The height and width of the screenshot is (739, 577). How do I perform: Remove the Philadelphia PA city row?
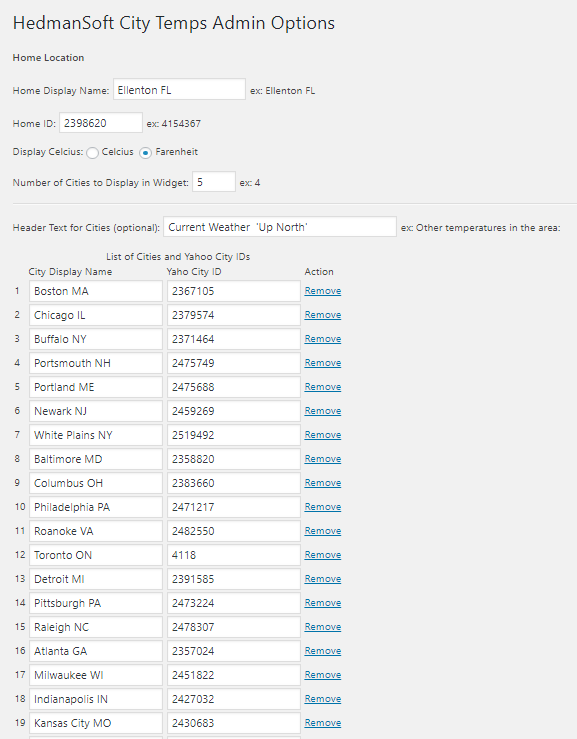coord(323,507)
